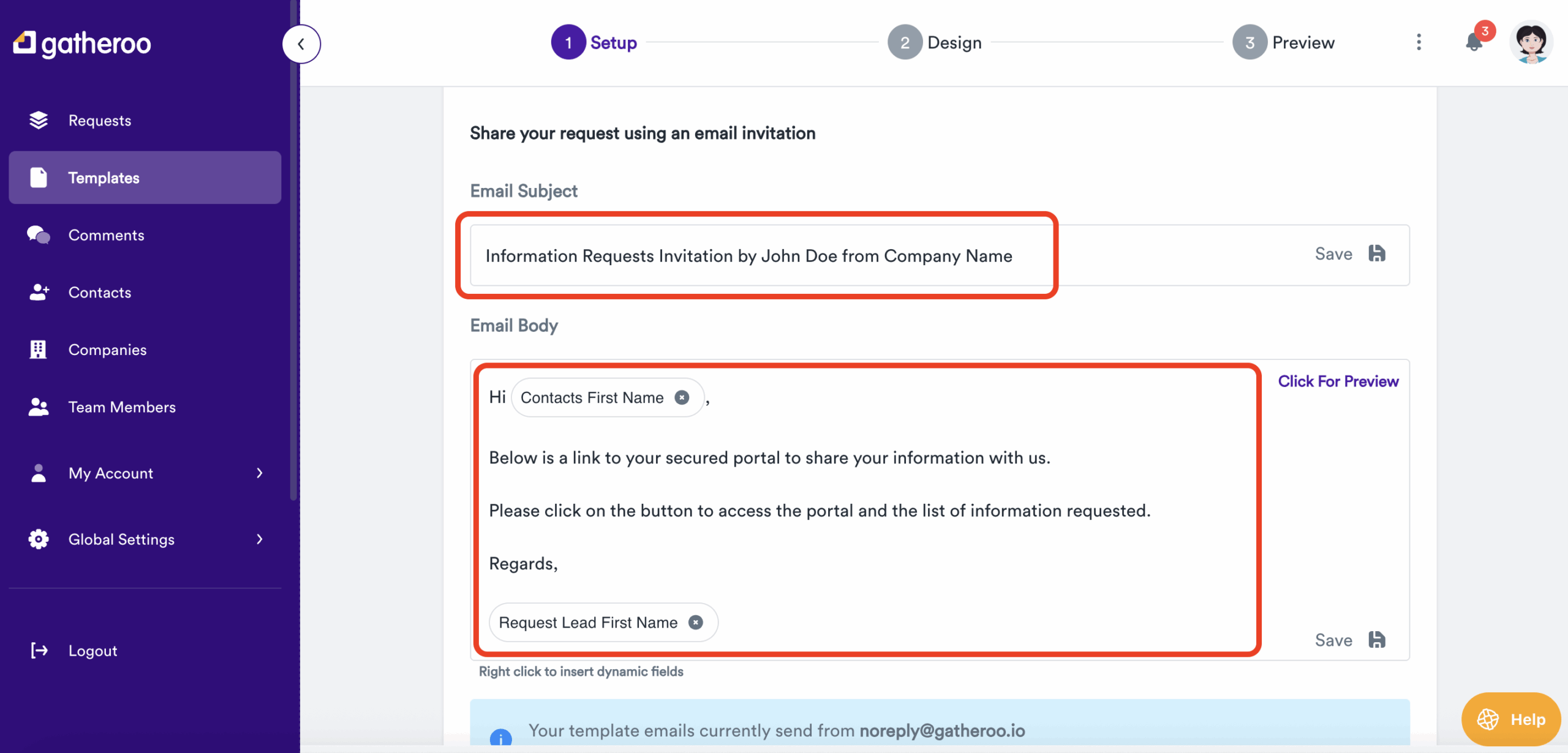Click into the Email Subject field
The height and width of the screenshot is (753, 1568).
(748, 256)
